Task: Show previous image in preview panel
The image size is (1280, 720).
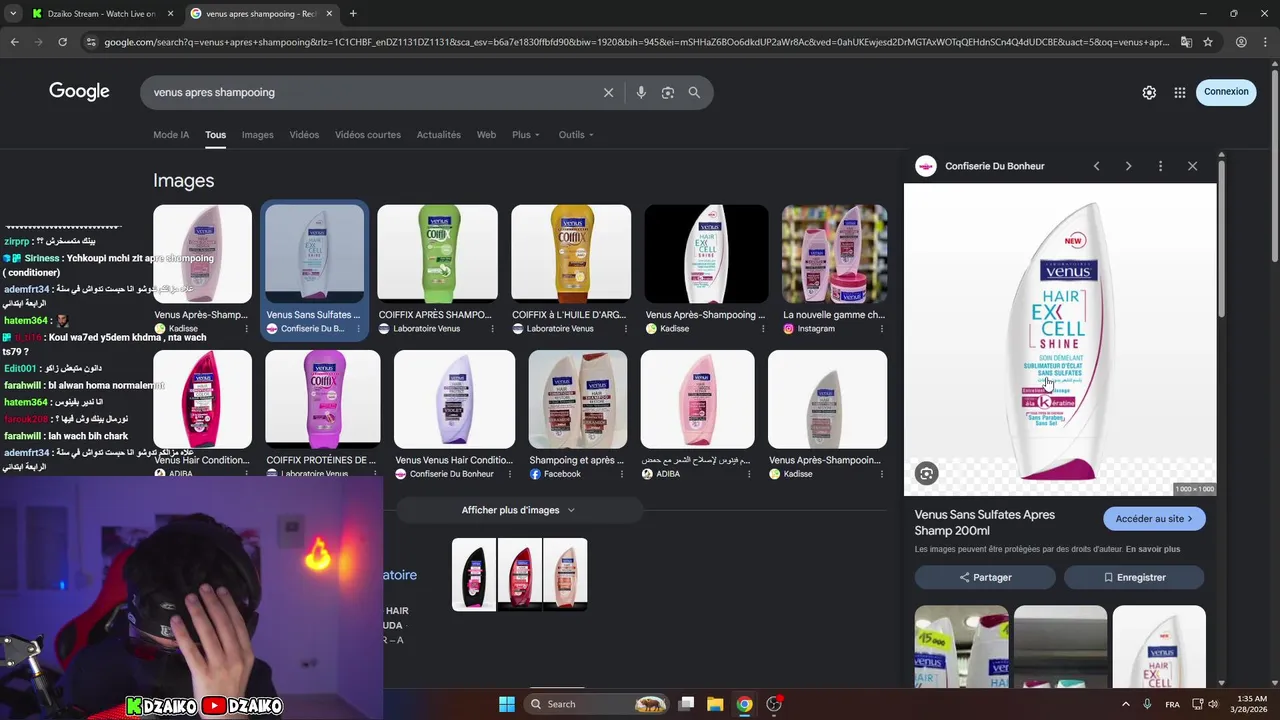Action: [x=1096, y=166]
